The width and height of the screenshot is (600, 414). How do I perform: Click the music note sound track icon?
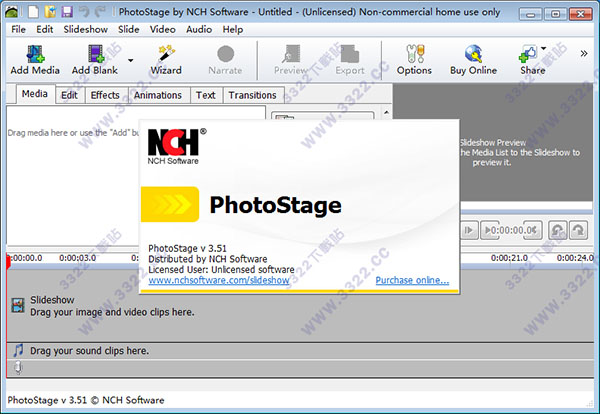(x=18, y=350)
